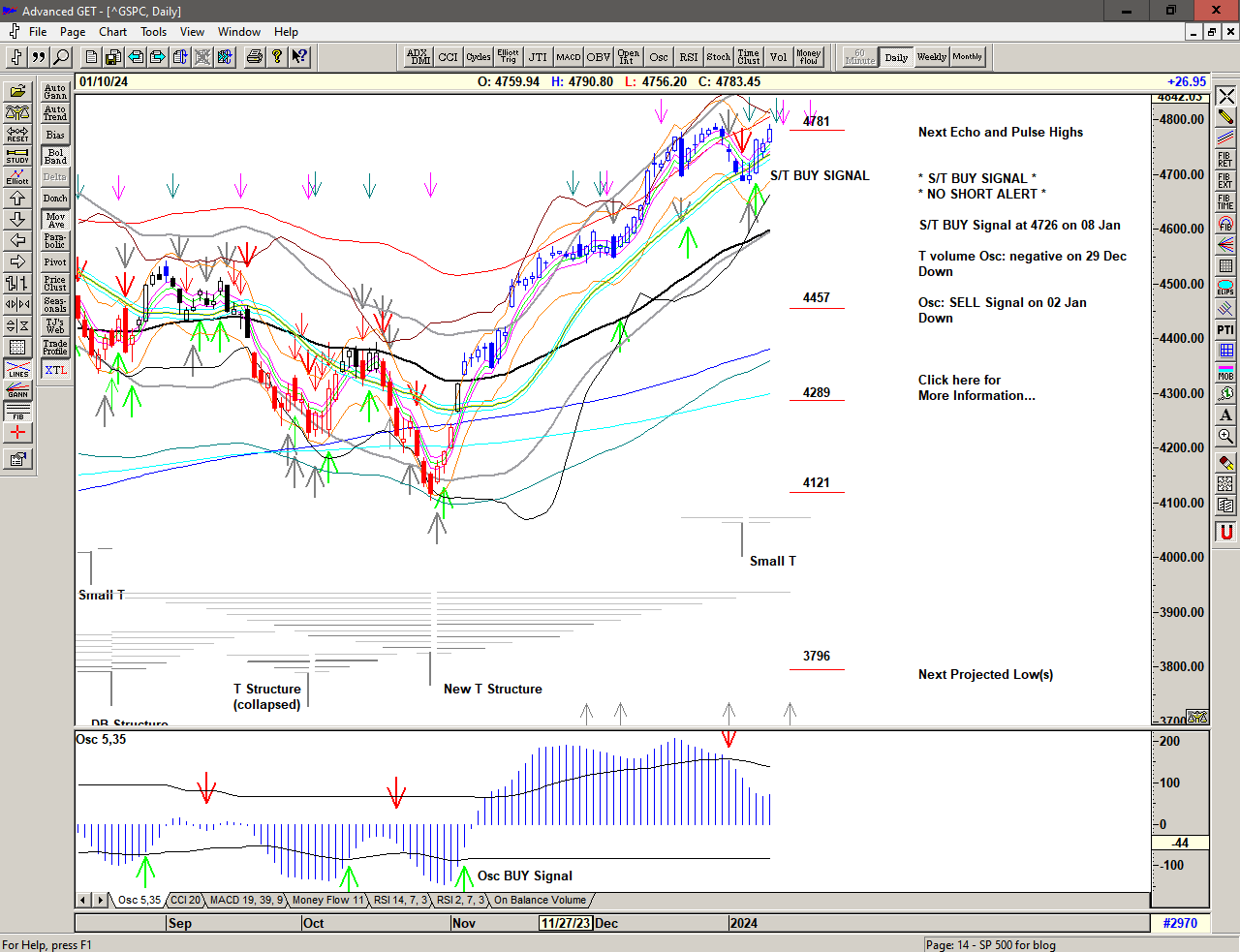Viewport: 1240px width, 952px height.
Task: Select the PTI tool in right toolbar
Action: click(x=1225, y=330)
